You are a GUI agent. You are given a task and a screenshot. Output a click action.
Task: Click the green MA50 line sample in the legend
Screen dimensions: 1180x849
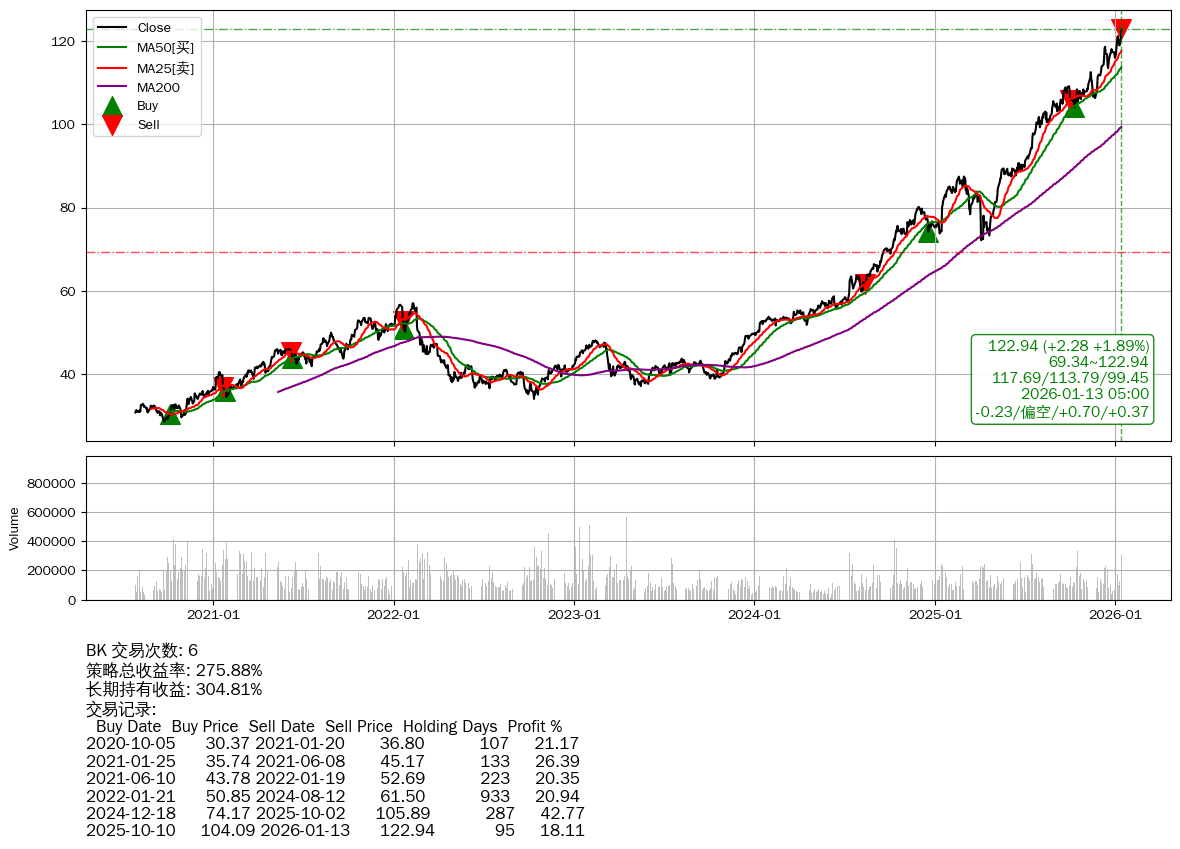[x=113, y=48]
